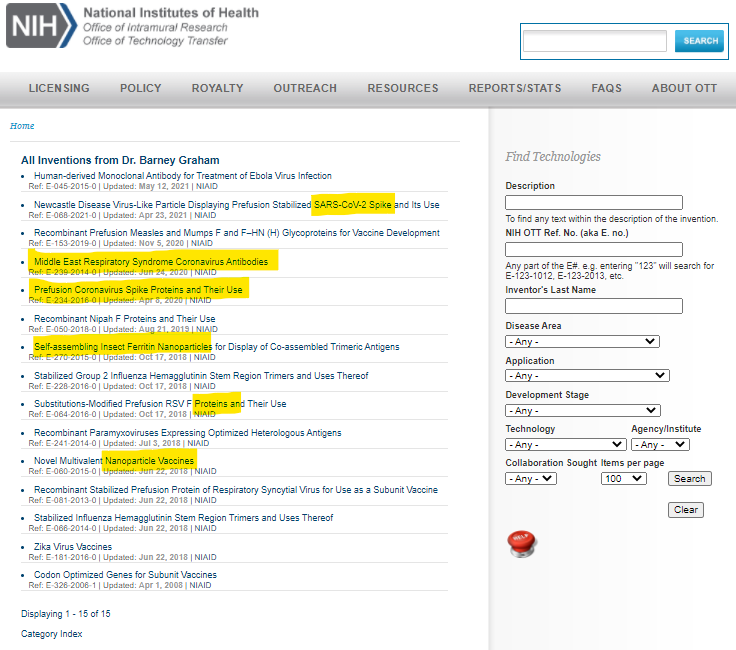Image resolution: width=736 pixels, height=650 pixels.
Task: Click 'Displaying 1 - 15 of 15' text
Action: click(66, 614)
